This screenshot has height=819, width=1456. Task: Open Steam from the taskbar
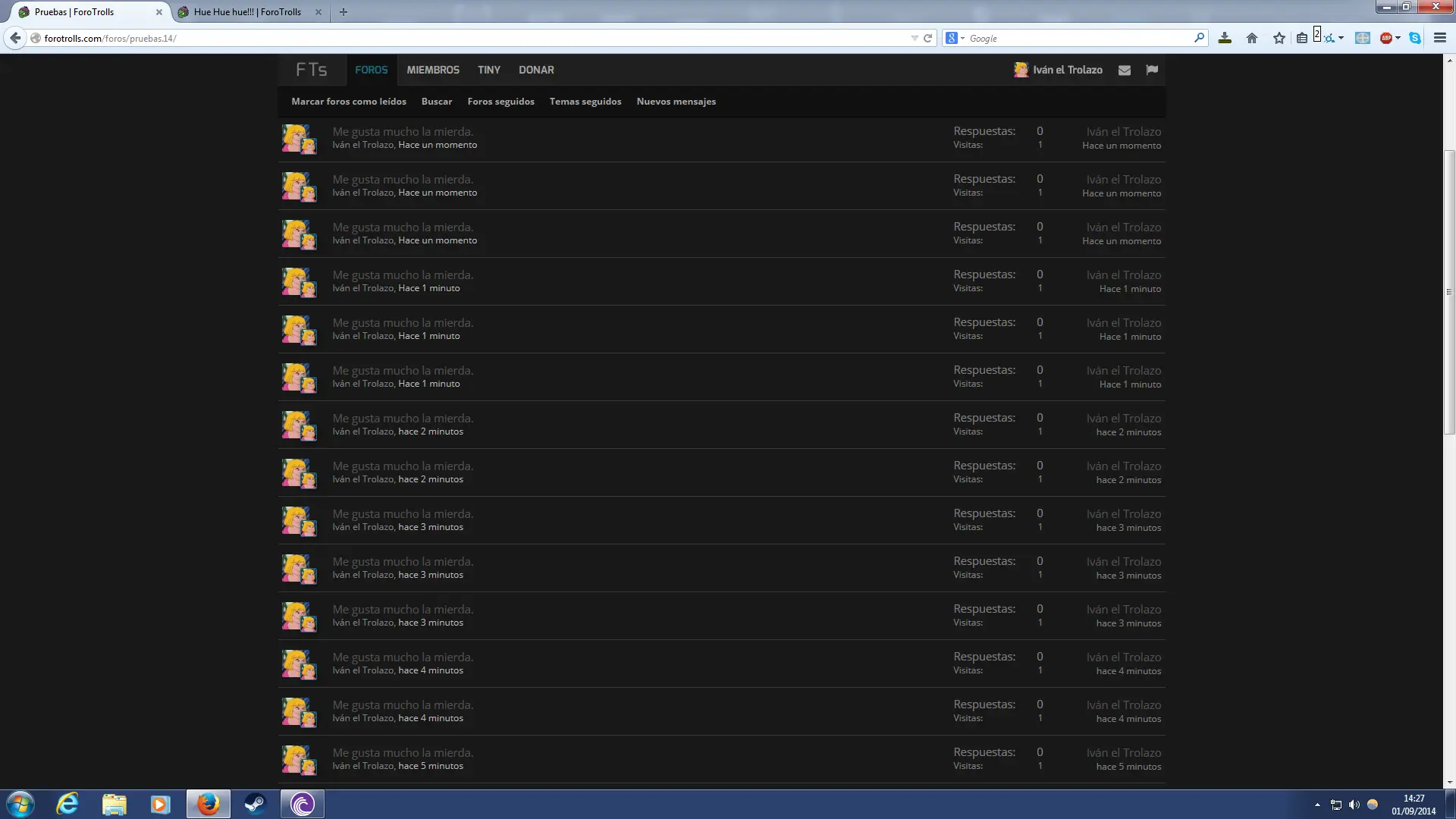coord(255,804)
